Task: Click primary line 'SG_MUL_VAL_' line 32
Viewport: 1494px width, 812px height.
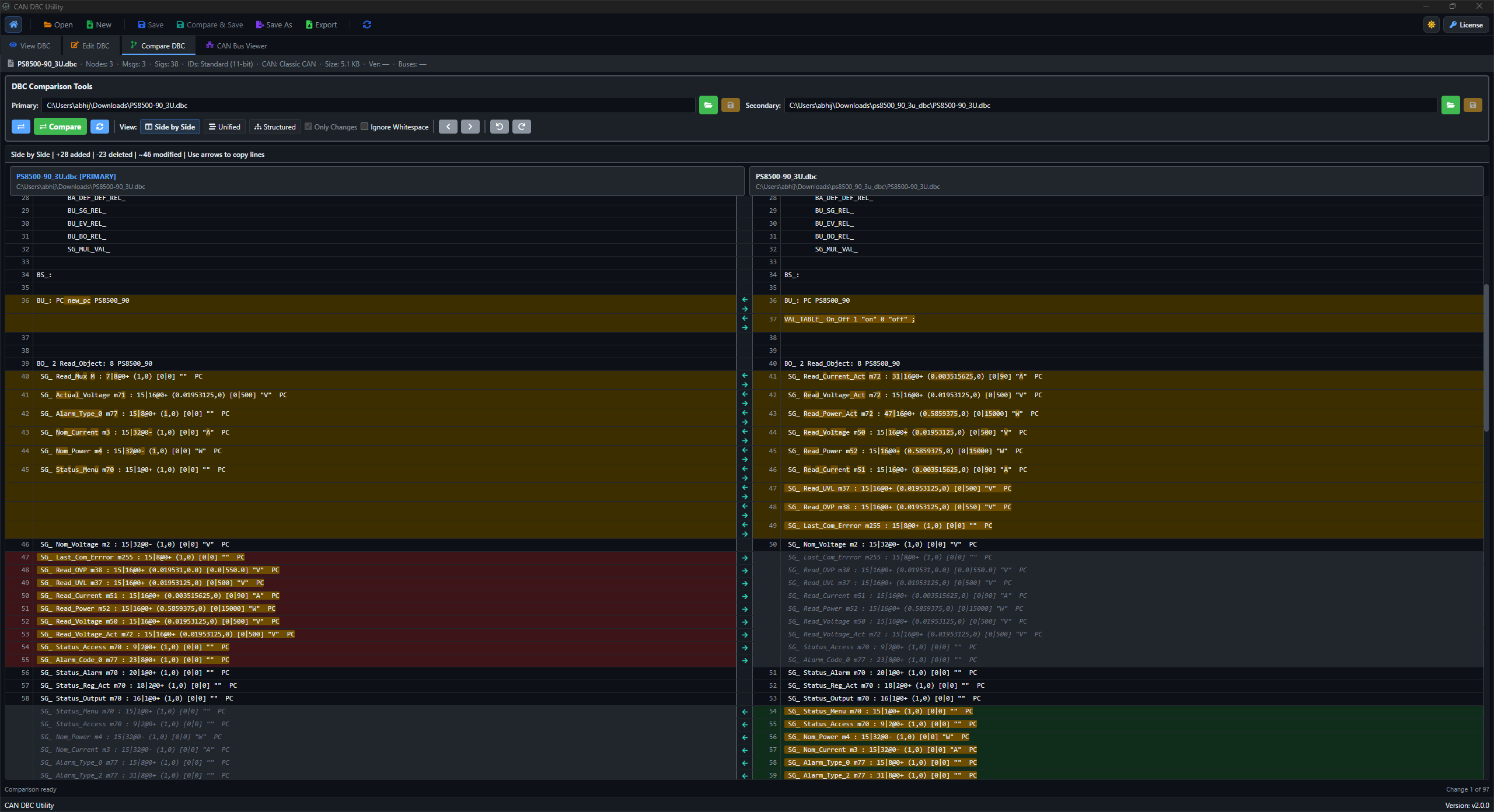Action: pos(89,249)
